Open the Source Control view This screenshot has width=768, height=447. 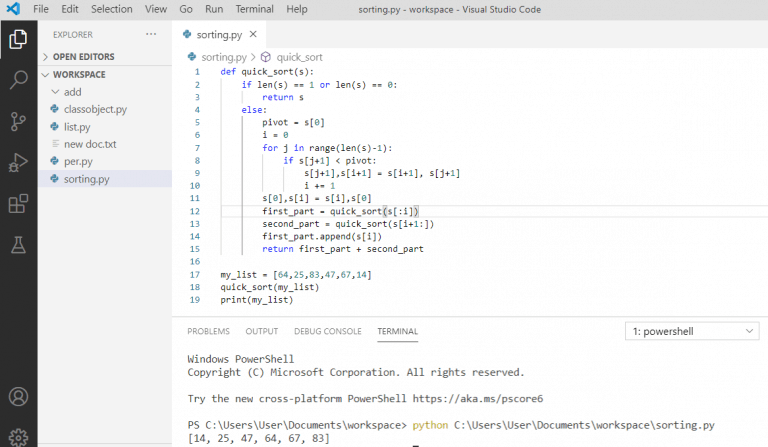pos(18,121)
